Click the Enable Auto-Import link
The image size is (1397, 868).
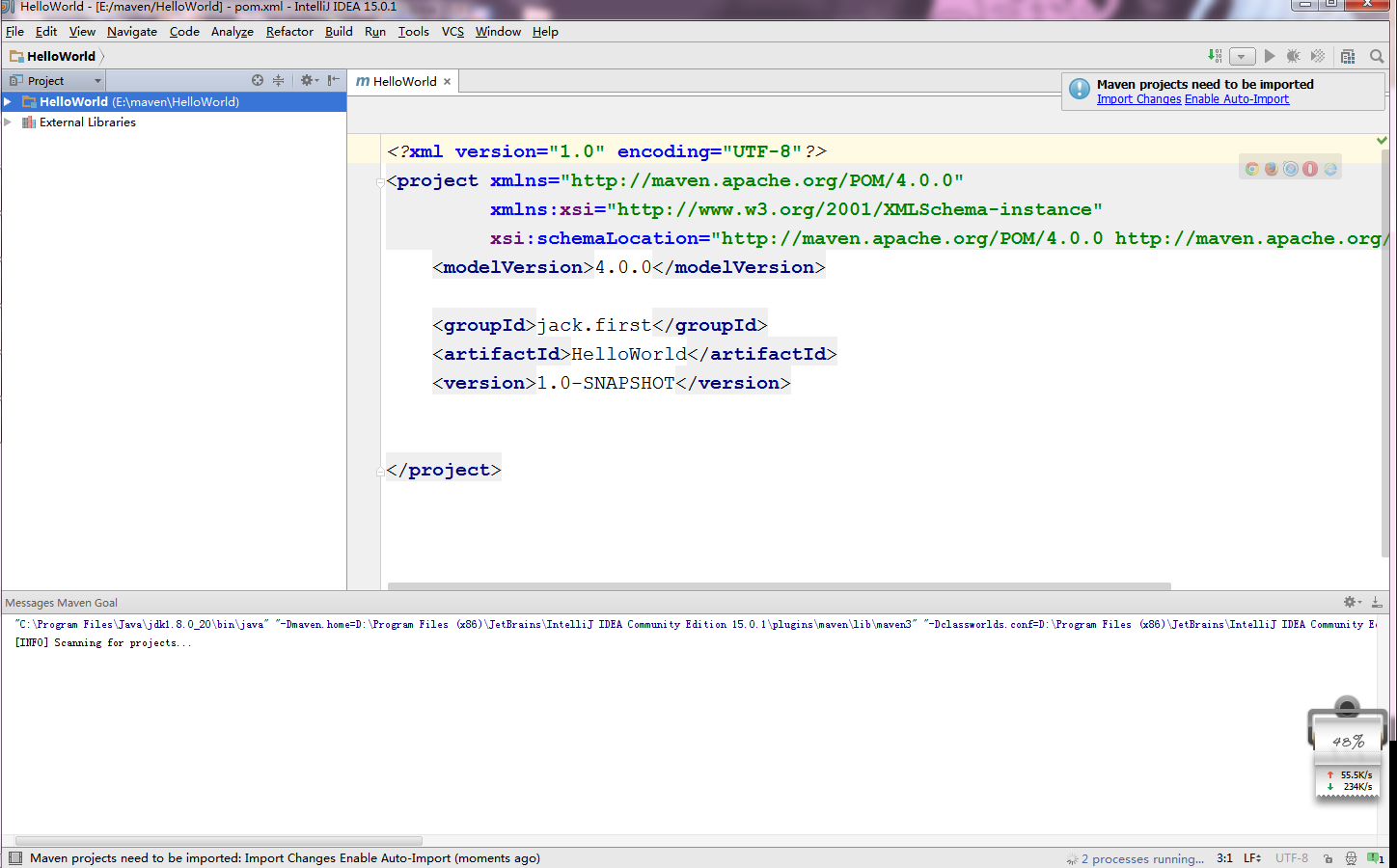[1237, 99]
